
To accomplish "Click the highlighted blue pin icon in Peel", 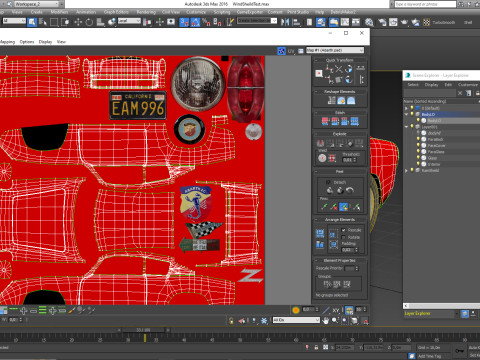I will coord(343,207).
